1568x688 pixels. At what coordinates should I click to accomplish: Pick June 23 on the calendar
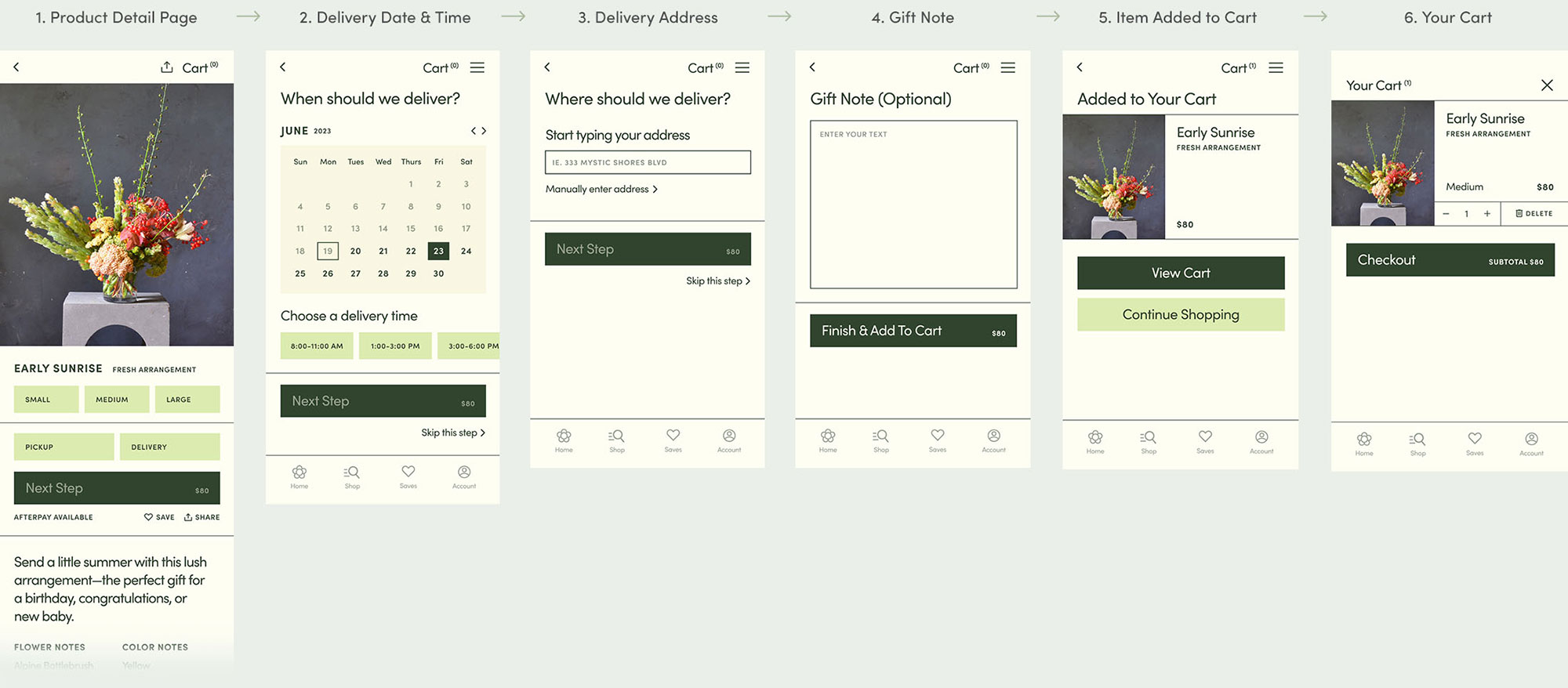pos(438,251)
